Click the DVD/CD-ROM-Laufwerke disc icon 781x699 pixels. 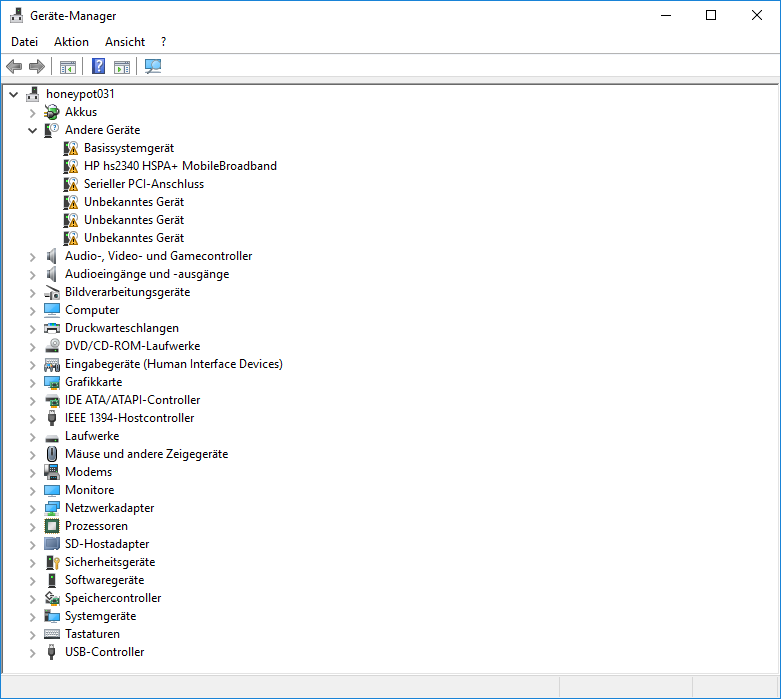[x=52, y=346]
